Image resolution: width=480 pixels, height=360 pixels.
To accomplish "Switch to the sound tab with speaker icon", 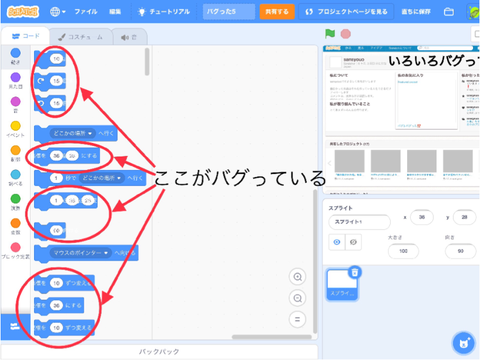I will tap(129, 37).
